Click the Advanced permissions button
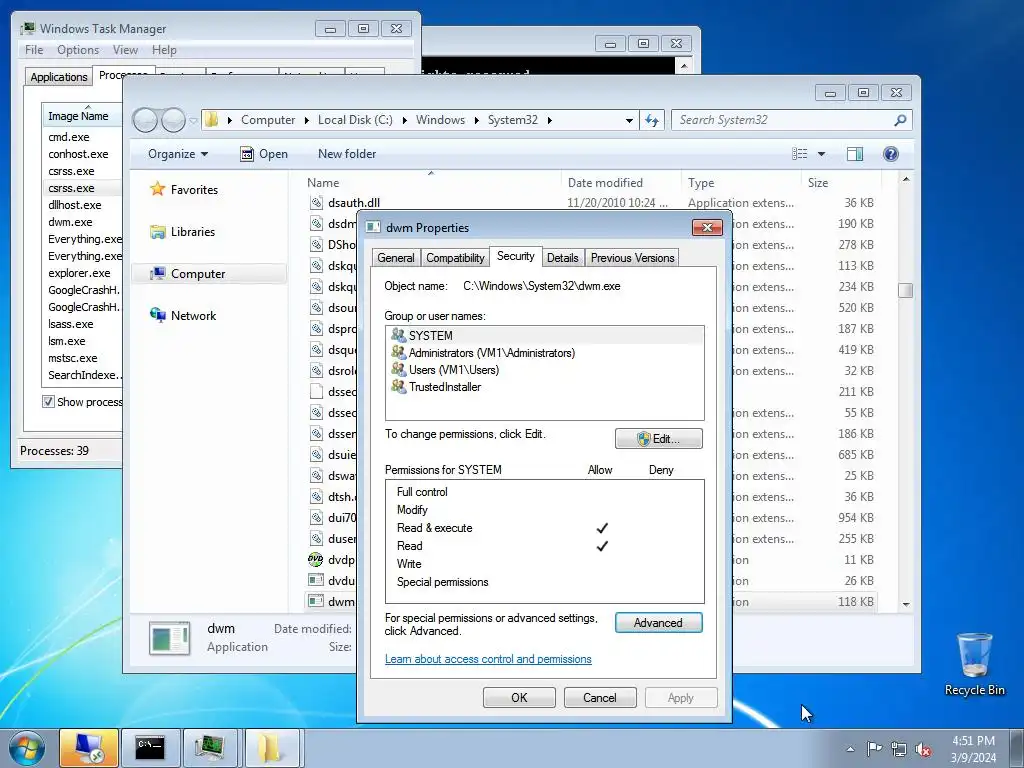The image size is (1024, 768). pos(658,623)
